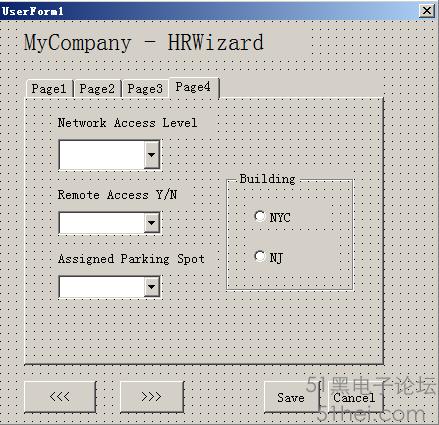Click the <<< previous page button
The width and height of the screenshot is (439, 425).
pos(60,397)
